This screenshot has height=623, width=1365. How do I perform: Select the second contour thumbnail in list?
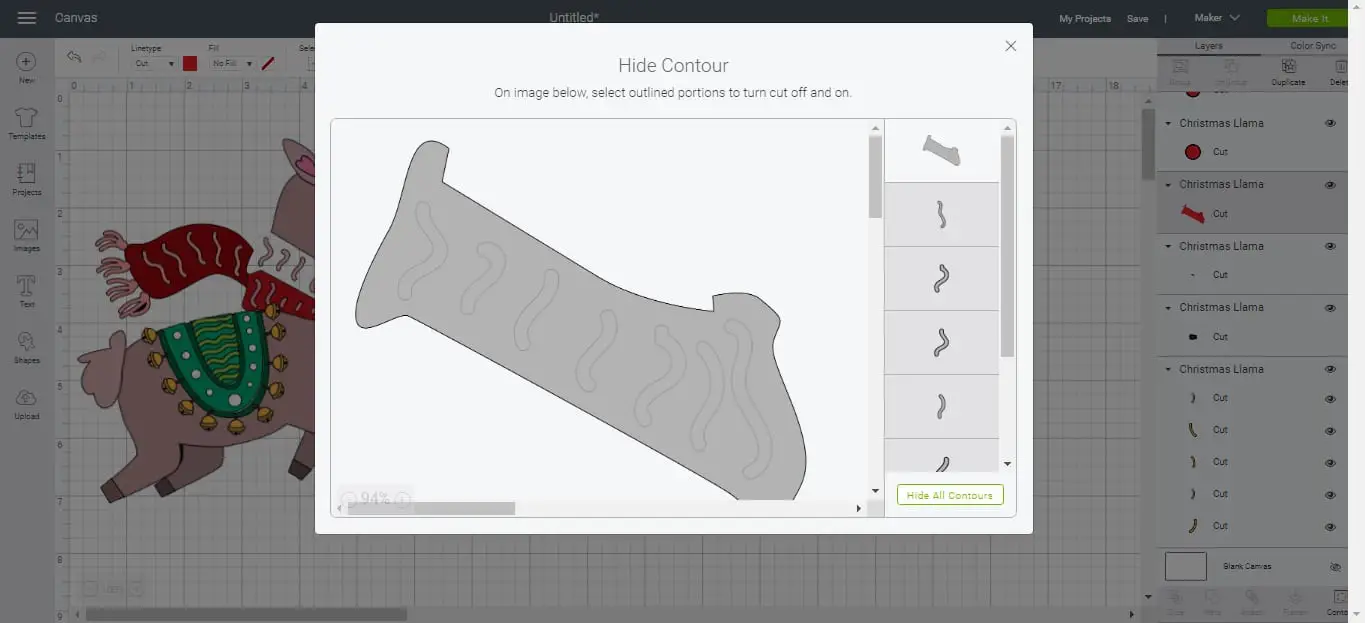(941, 215)
